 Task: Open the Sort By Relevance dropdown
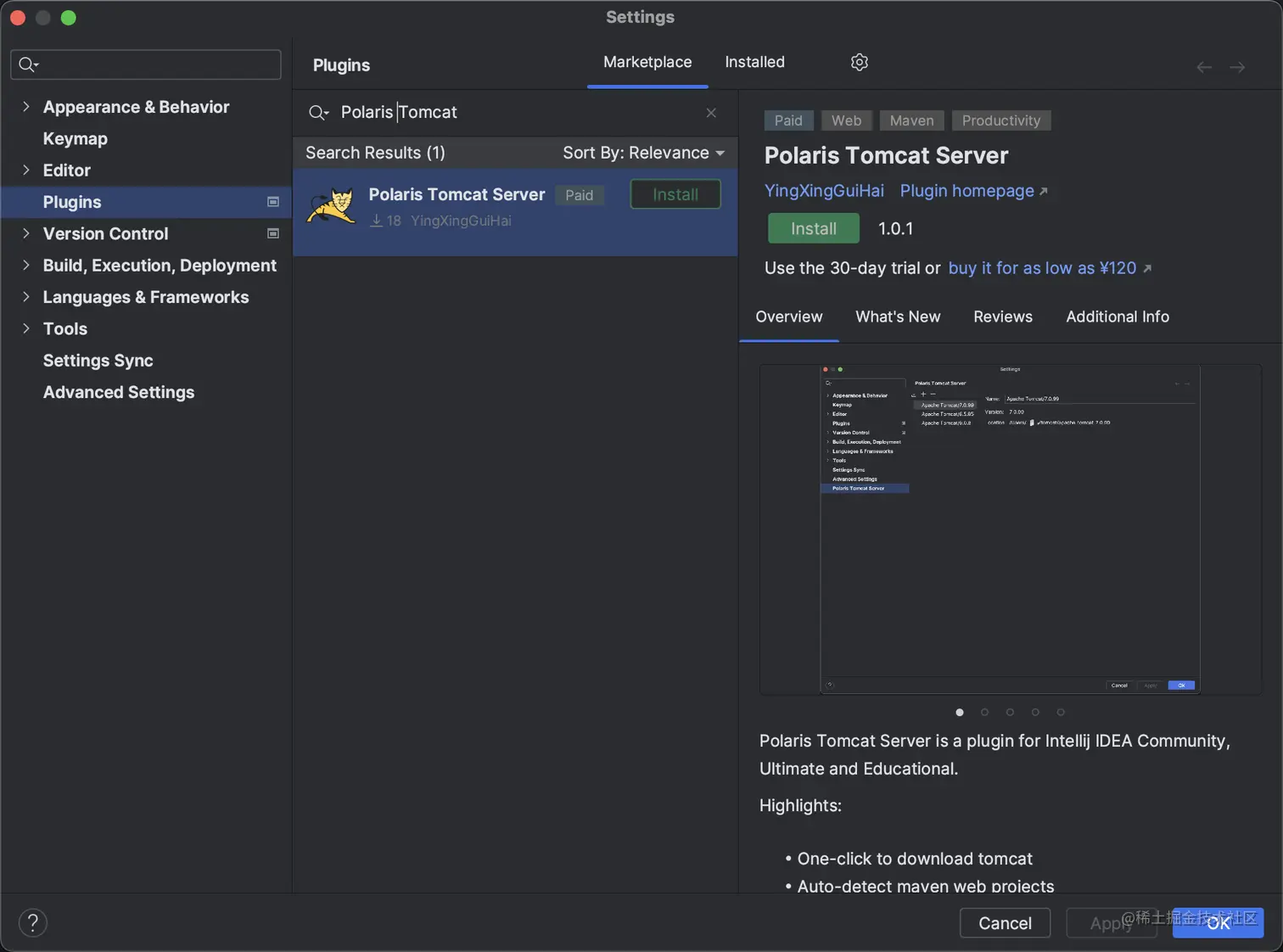pos(643,153)
